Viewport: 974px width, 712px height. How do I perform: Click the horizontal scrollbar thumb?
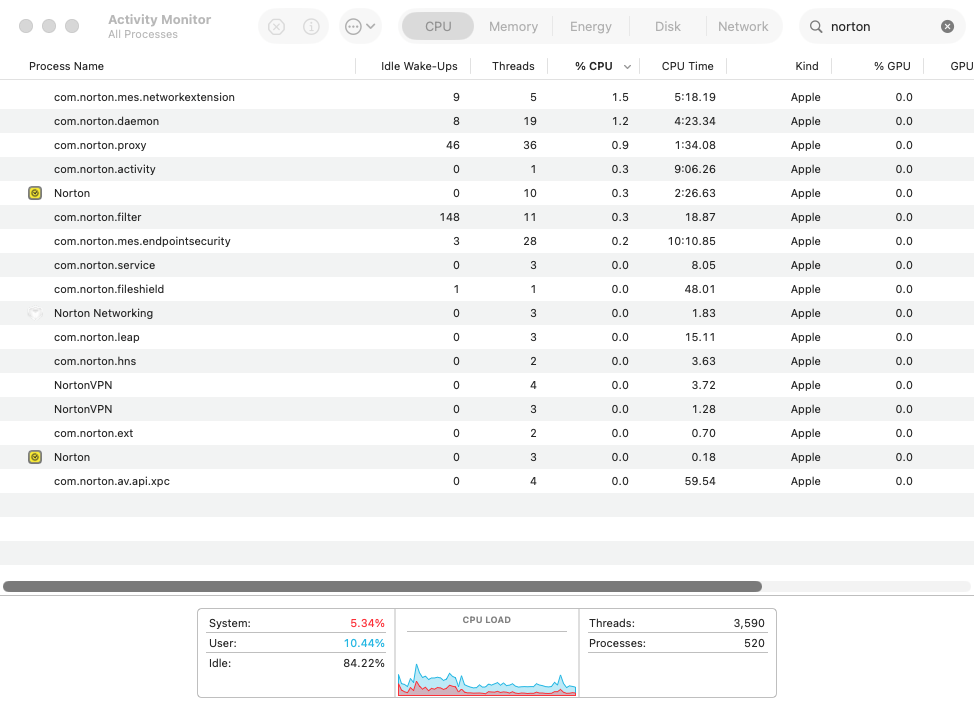pyautogui.click(x=383, y=586)
